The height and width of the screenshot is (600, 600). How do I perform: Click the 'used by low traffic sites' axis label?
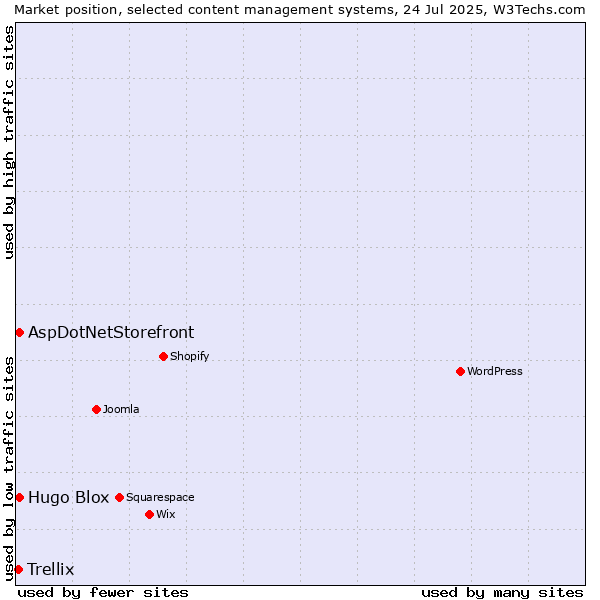pos(9,469)
